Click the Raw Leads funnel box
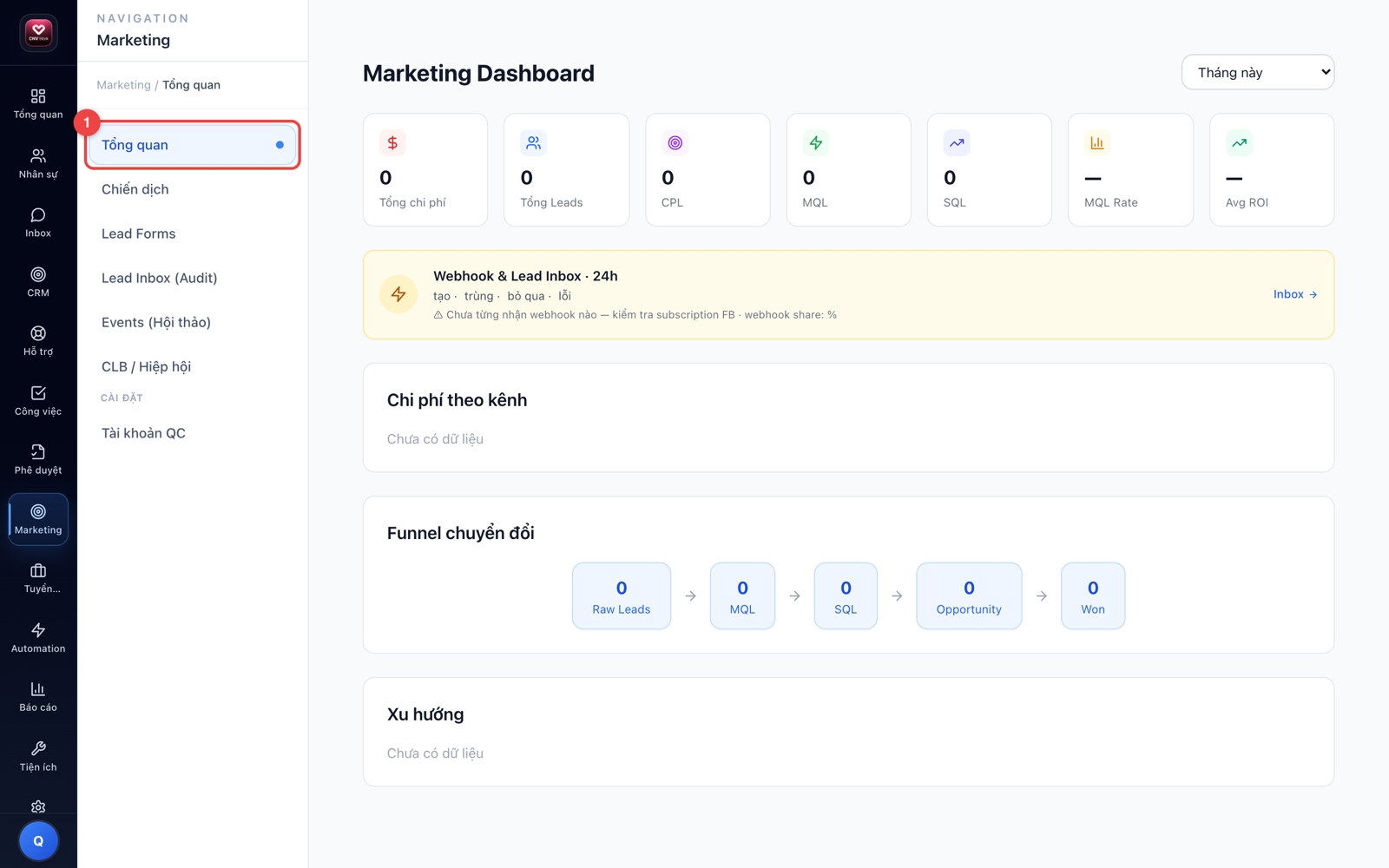The image size is (1389, 868). (x=622, y=595)
